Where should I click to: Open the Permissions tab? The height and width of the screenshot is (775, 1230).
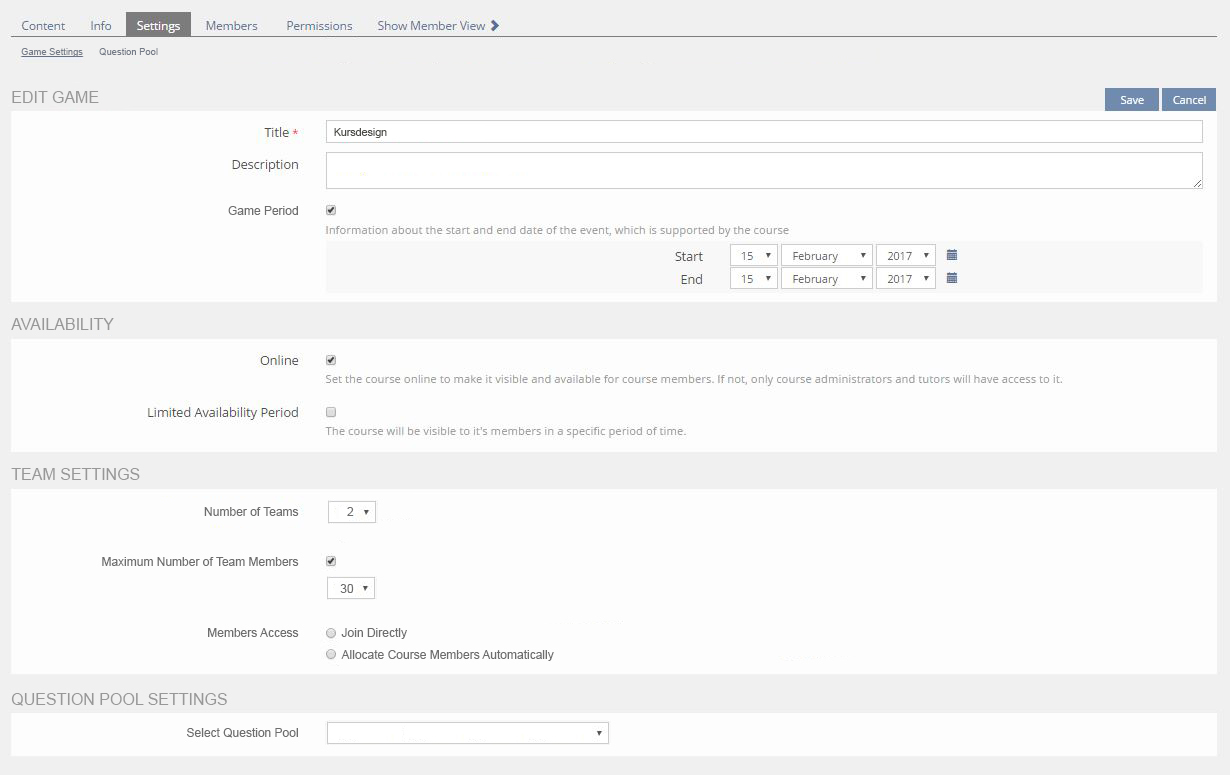pos(319,26)
